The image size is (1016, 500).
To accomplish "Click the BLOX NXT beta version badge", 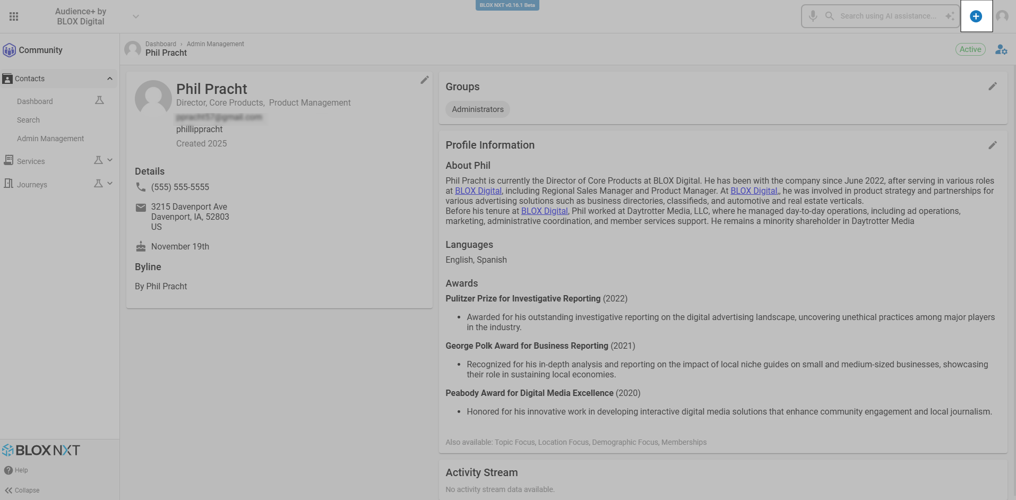I will [508, 5].
